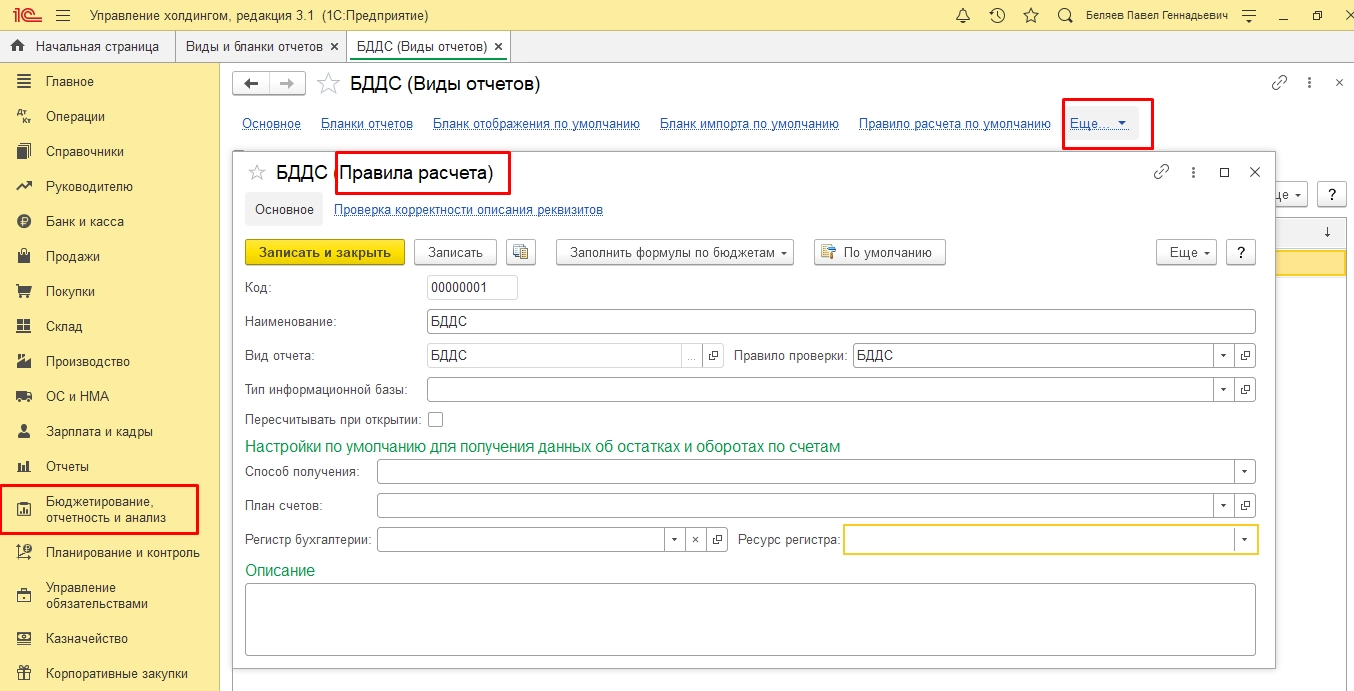Open Вид отчета linked item icon
Screen dimensions: 1354x691
pyautogui.click(x=713, y=356)
